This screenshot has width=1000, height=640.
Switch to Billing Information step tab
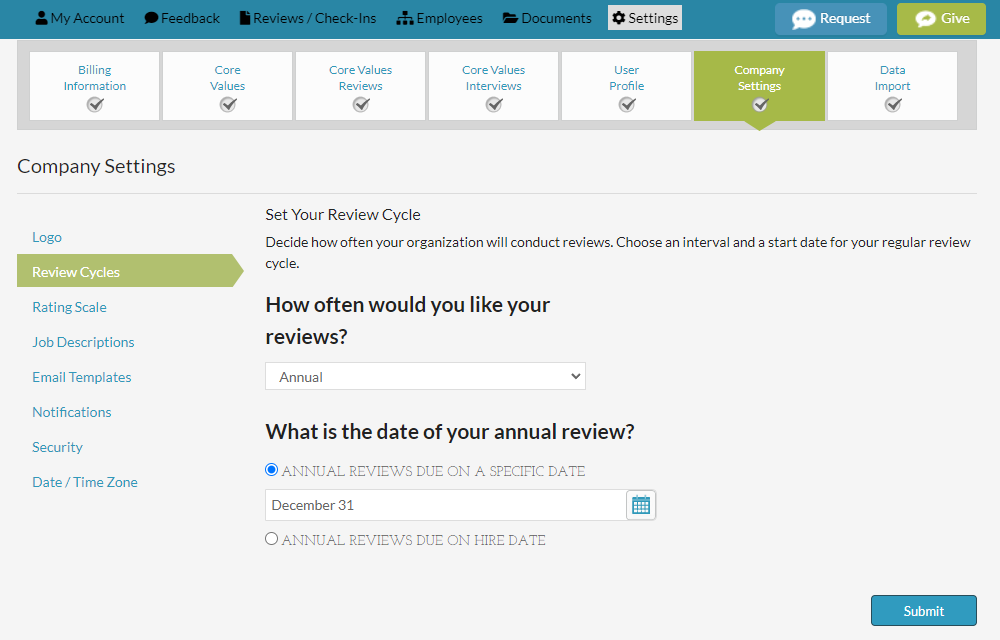[x=94, y=86]
